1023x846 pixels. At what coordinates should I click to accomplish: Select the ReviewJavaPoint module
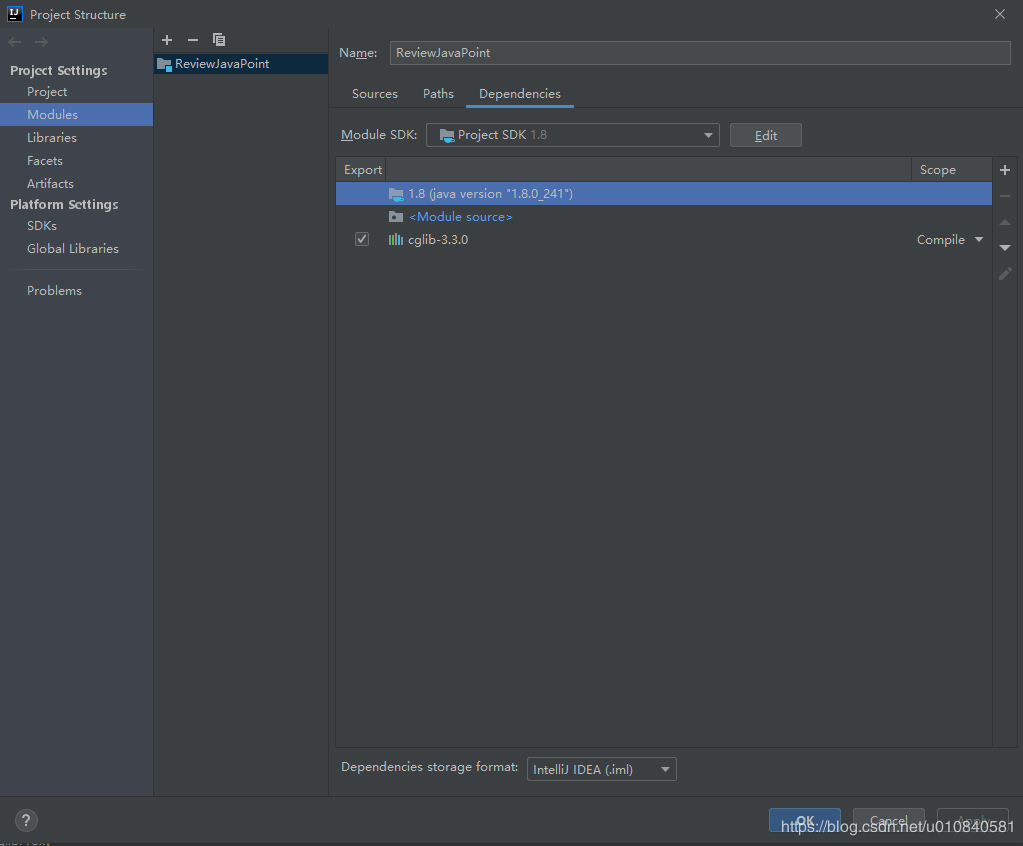222,64
